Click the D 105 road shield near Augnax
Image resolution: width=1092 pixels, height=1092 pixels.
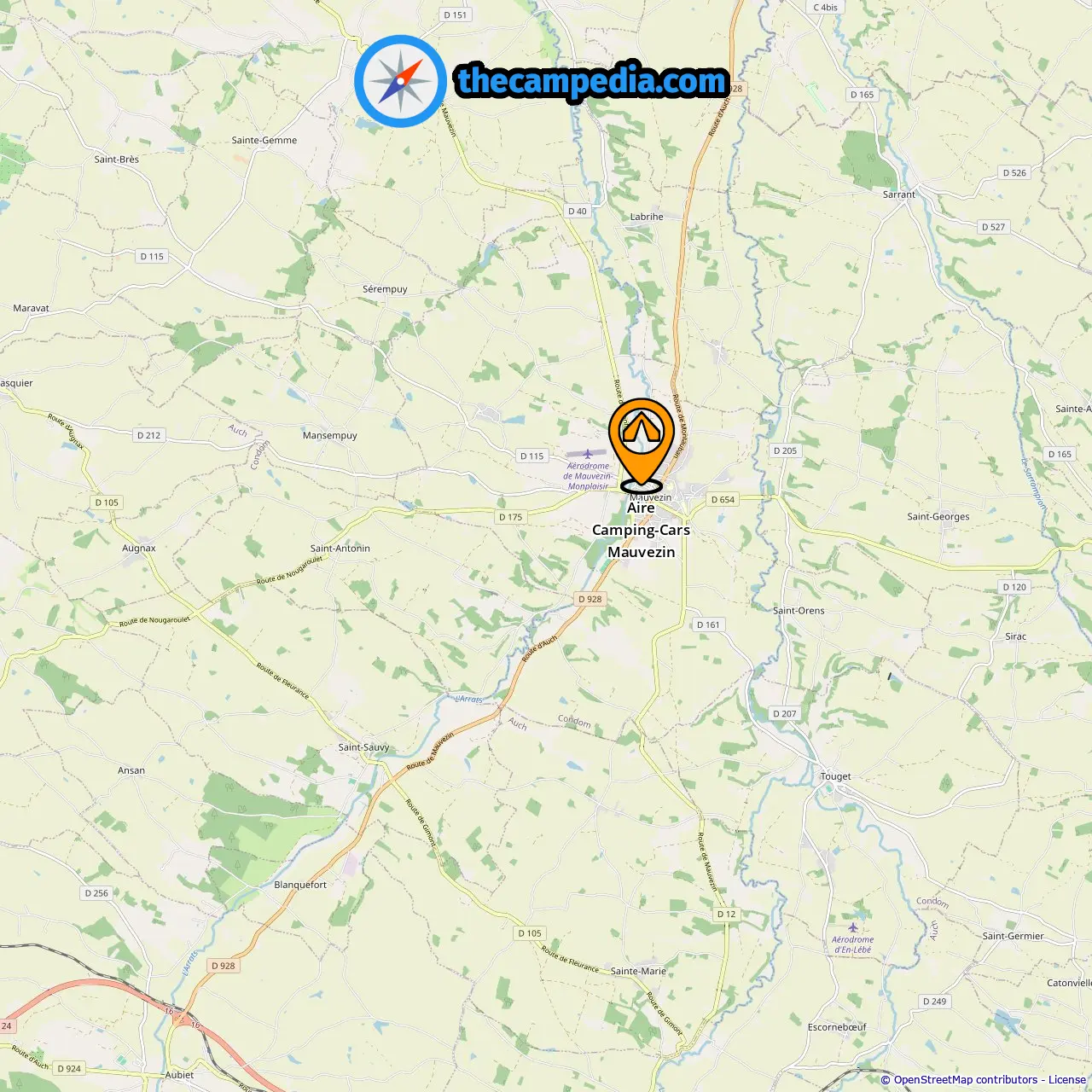[107, 502]
